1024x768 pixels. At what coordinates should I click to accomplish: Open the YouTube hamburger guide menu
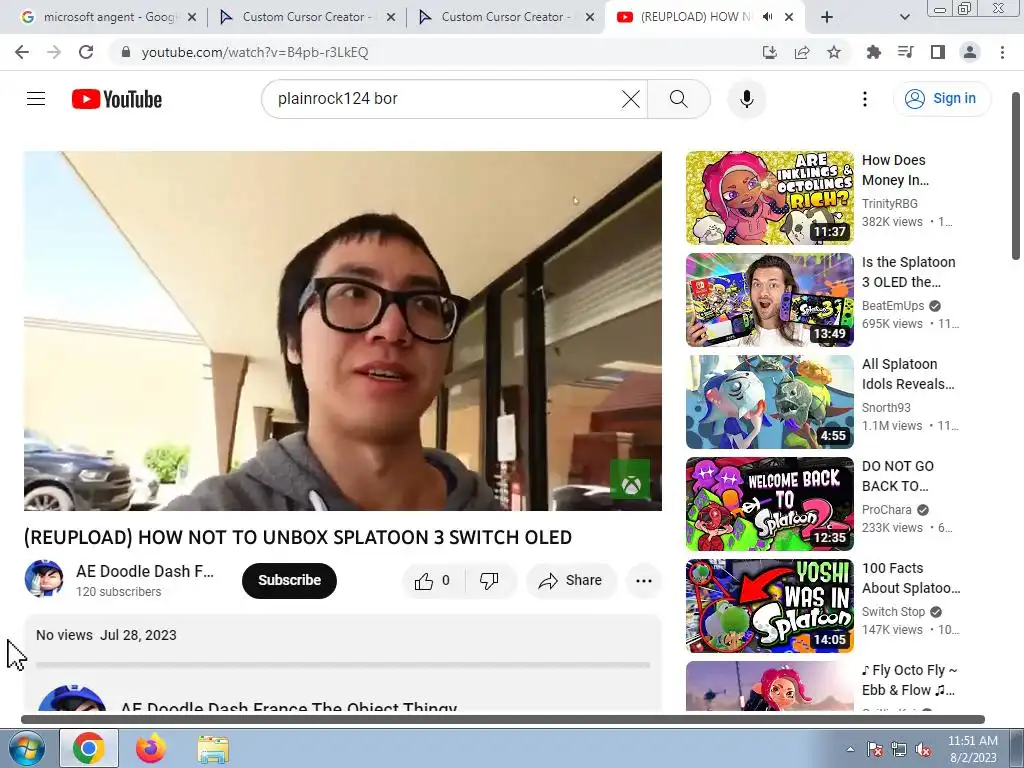click(36, 99)
